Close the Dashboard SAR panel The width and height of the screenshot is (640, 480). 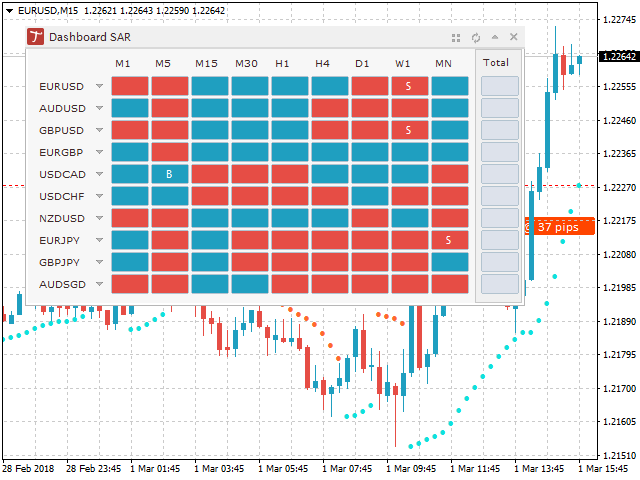(x=514, y=37)
